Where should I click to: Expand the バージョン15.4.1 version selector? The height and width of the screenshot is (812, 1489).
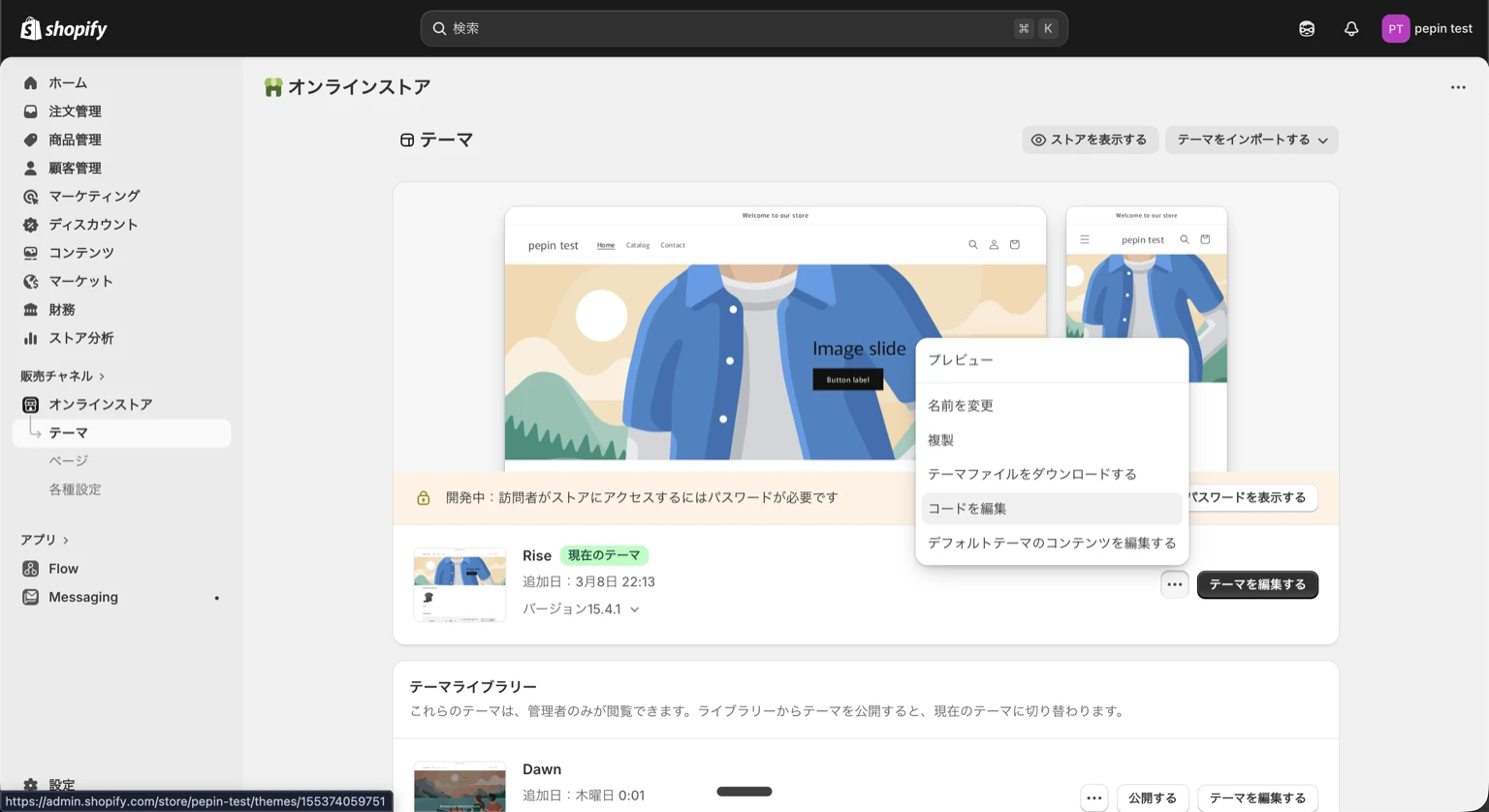(582, 609)
